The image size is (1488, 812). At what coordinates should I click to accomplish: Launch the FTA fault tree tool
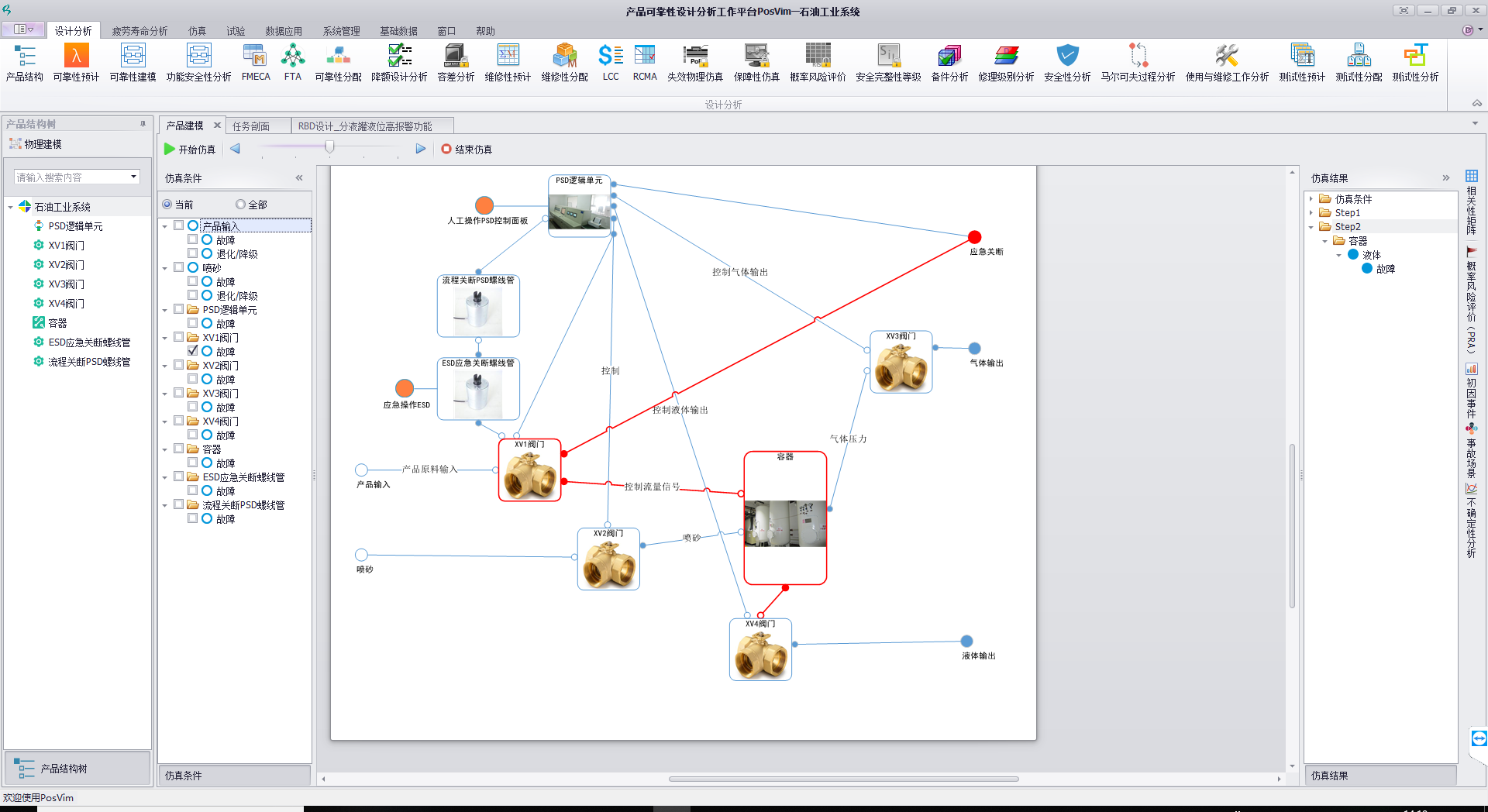(x=293, y=63)
